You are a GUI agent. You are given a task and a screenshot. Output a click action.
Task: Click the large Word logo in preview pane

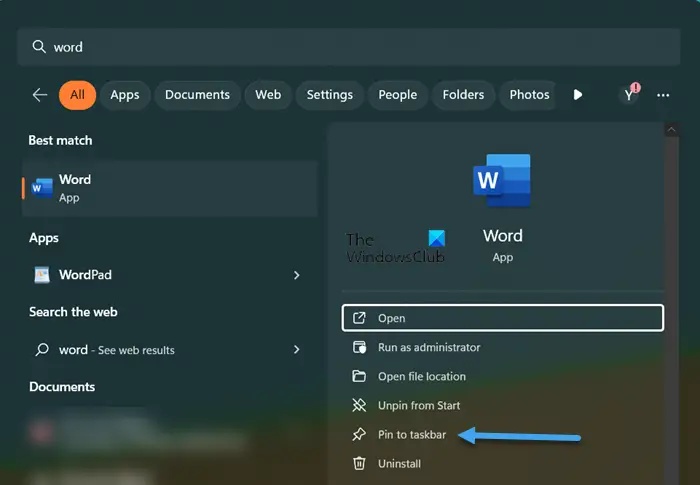coord(502,180)
